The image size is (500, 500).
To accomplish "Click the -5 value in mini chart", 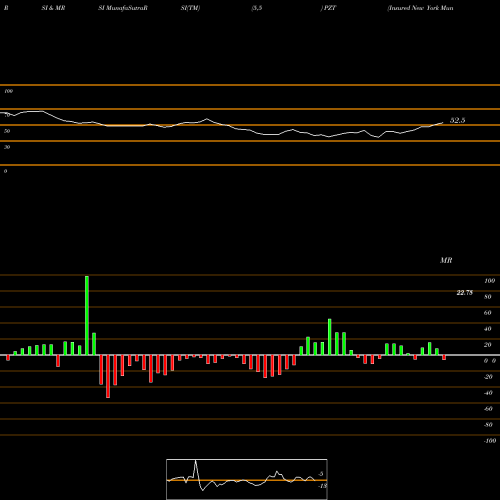I will [320, 474].
